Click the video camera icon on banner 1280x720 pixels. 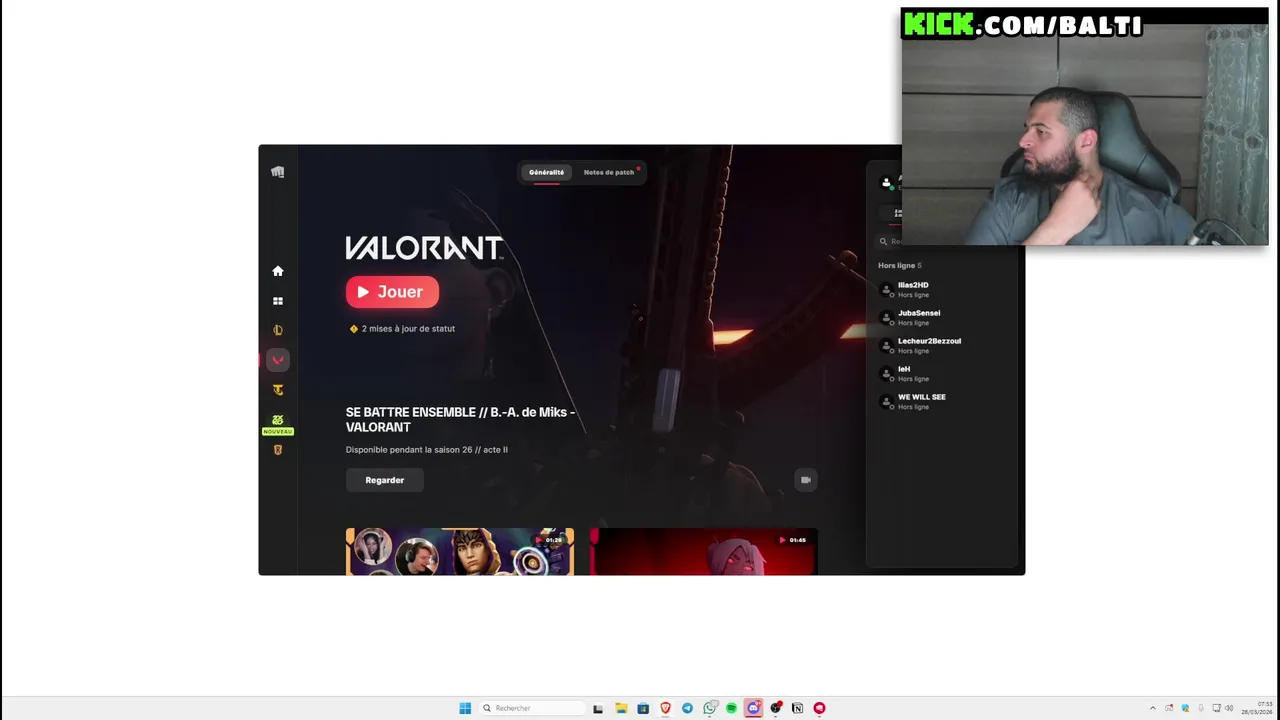tap(806, 480)
